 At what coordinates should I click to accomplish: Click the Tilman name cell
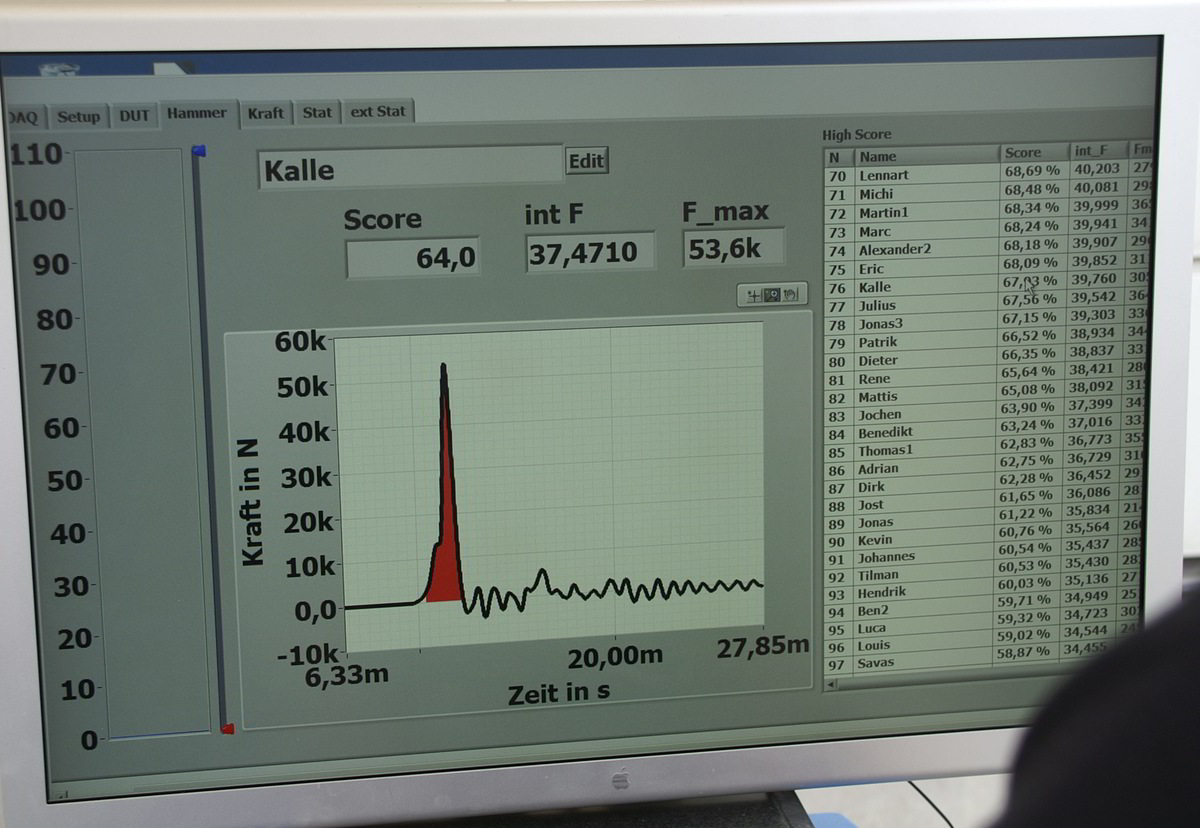click(878, 575)
